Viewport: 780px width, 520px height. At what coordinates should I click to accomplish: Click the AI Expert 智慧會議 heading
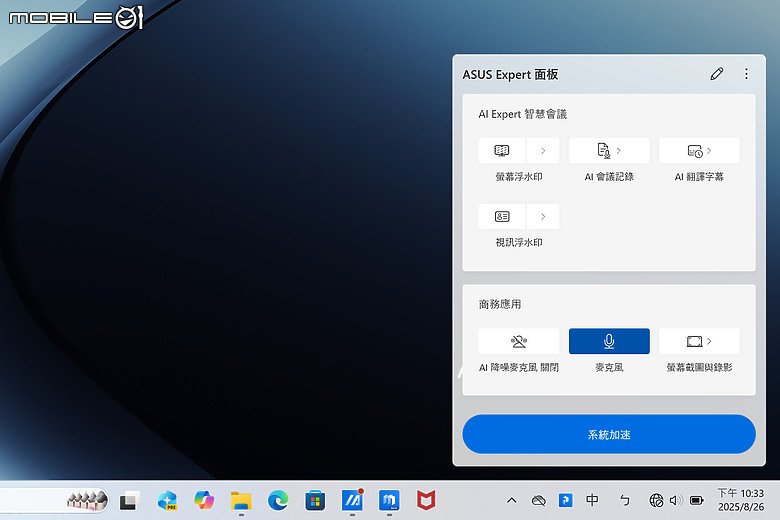(523, 114)
